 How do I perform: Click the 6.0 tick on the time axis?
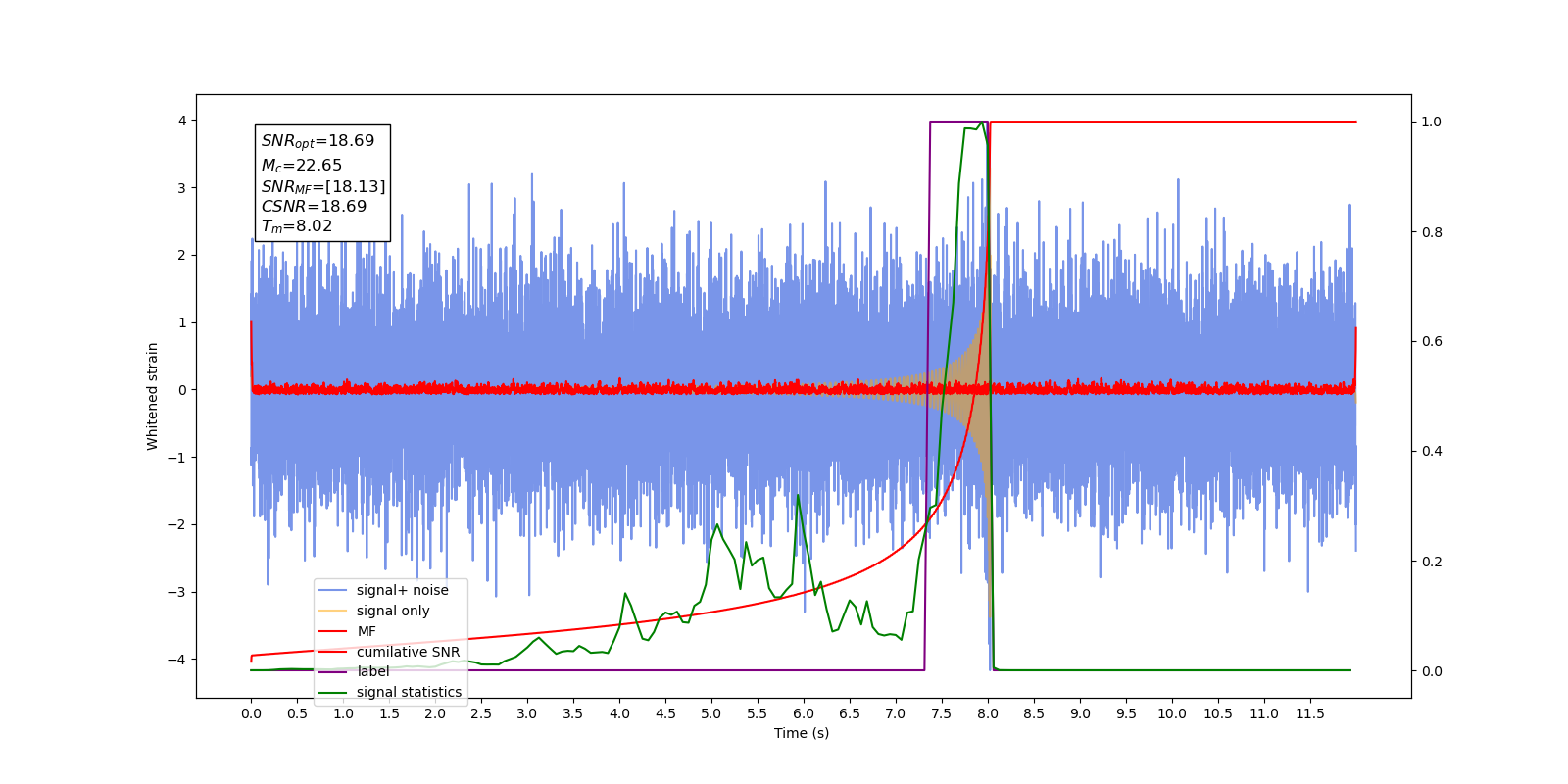(x=804, y=713)
